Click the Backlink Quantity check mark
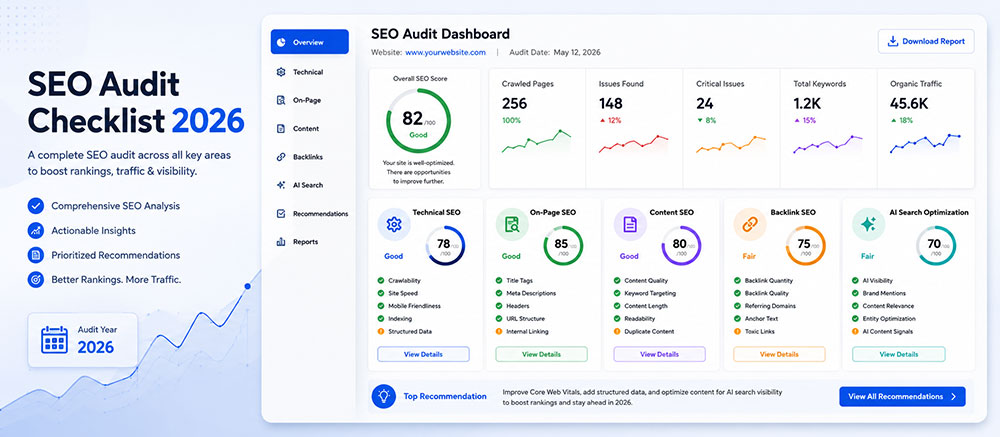The width and height of the screenshot is (1000, 437). pyautogui.click(x=737, y=280)
